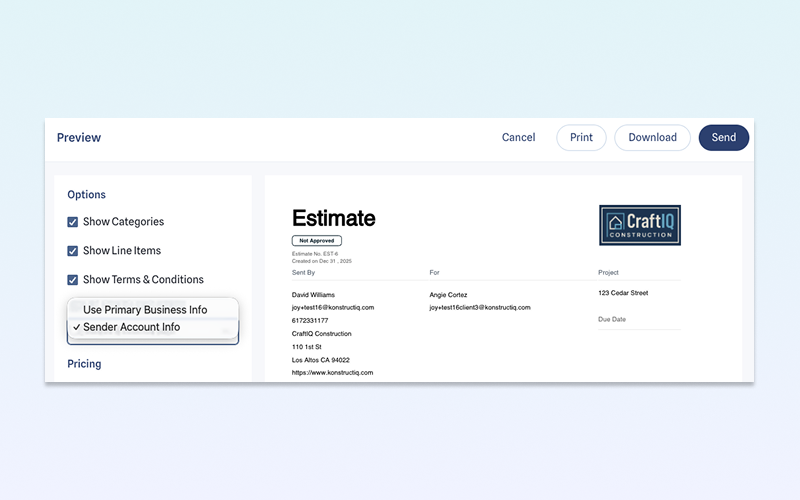Click the Estimate heading

click(x=334, y=218)
